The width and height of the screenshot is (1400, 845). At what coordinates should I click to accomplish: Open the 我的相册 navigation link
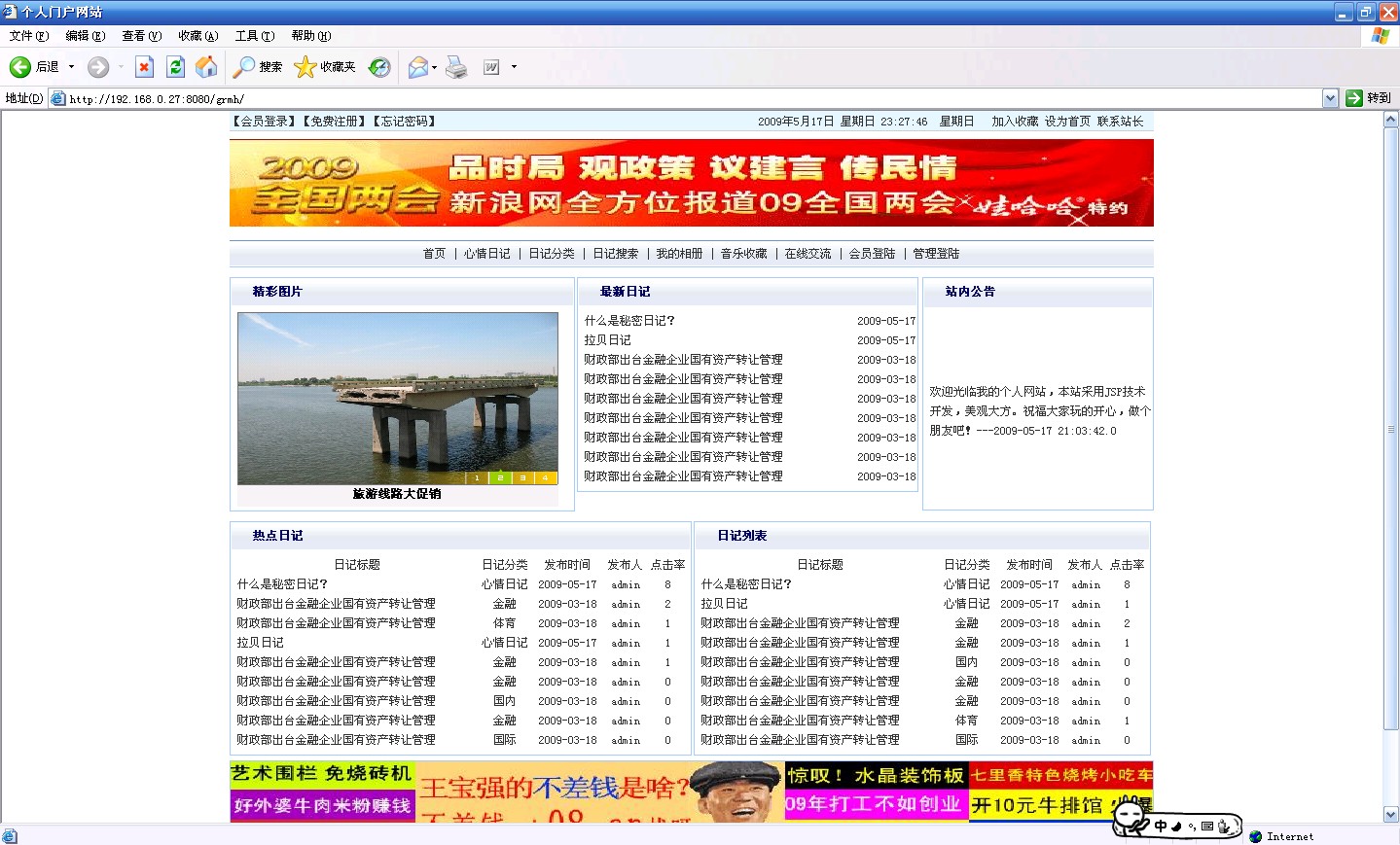[x=679, y=254]
